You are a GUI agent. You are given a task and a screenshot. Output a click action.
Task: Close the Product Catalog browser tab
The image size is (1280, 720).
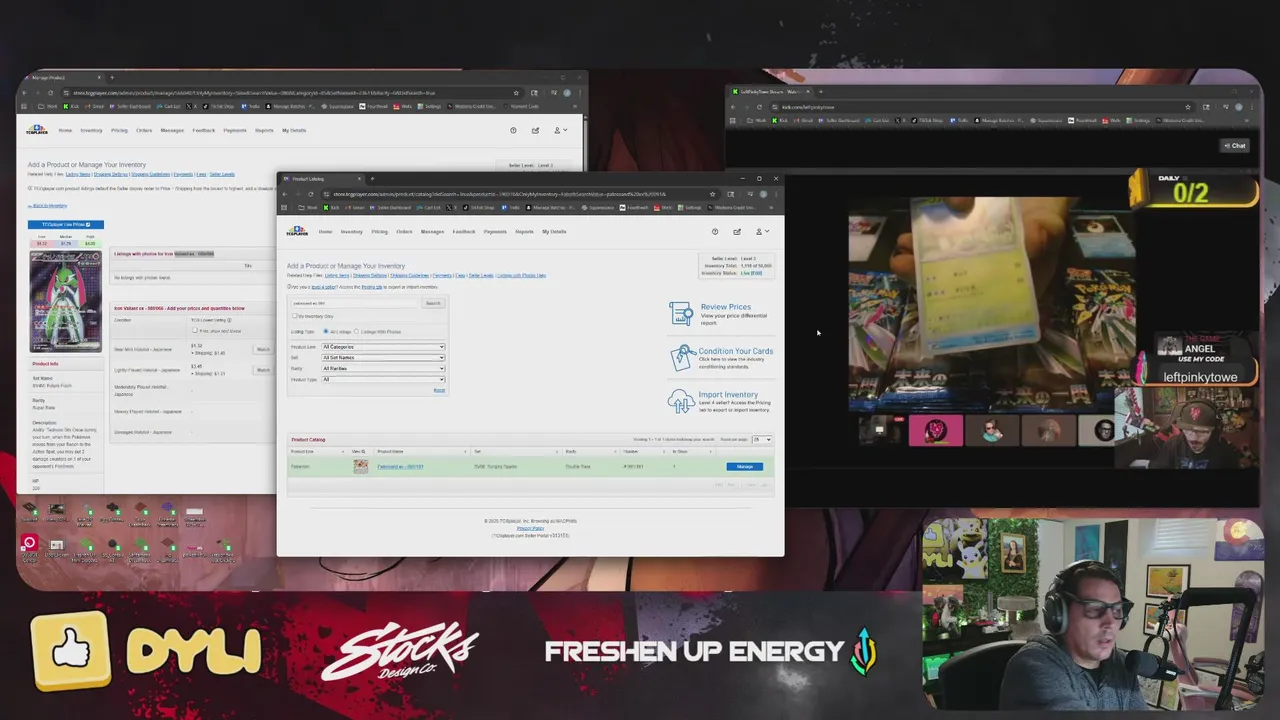pyautogui.click(x=360, y=179)
